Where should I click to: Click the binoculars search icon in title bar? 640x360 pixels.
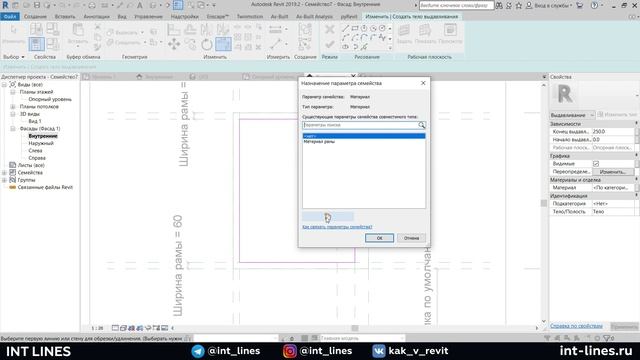pyautogui.click(x=499, y=5)
